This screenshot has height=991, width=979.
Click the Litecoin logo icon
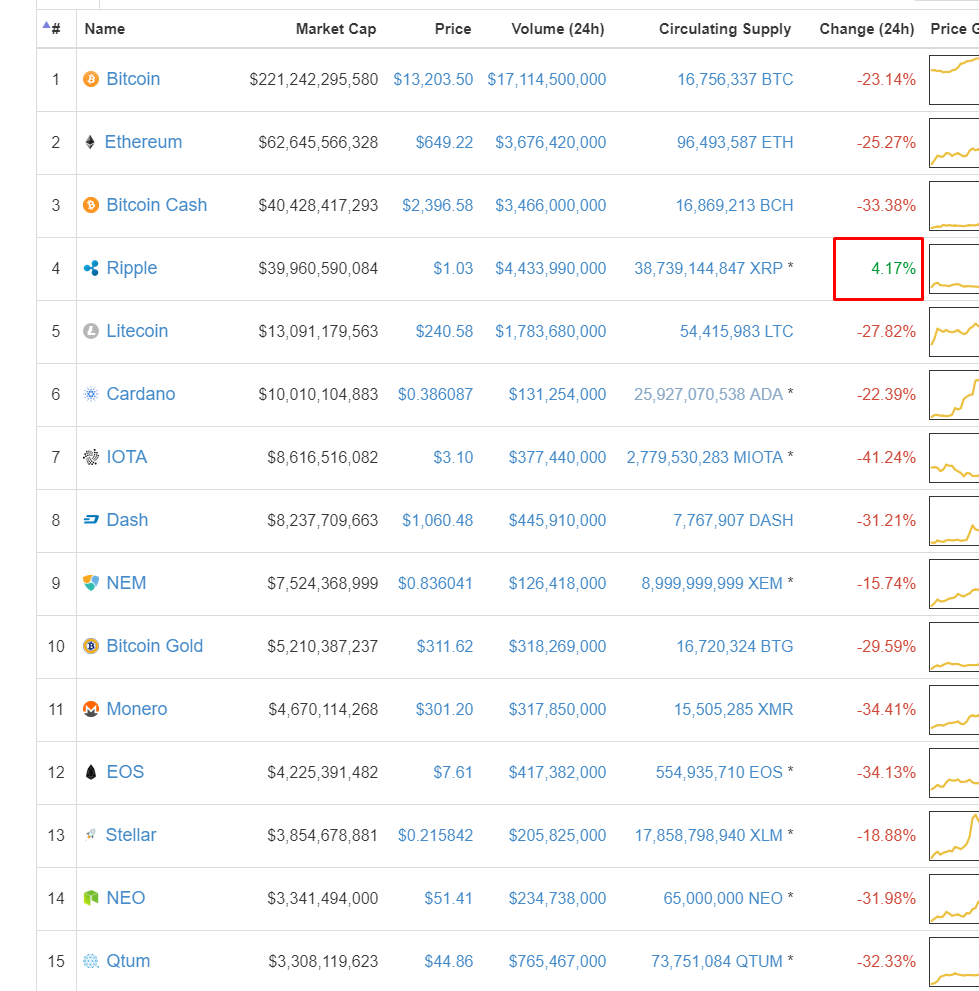[91, 331]
